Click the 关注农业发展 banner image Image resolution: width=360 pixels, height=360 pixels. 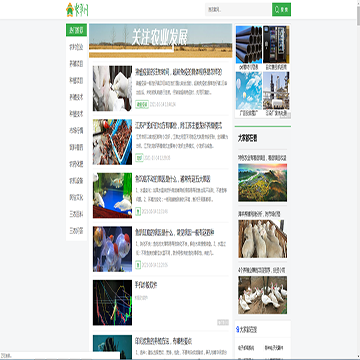click(161, 41)
